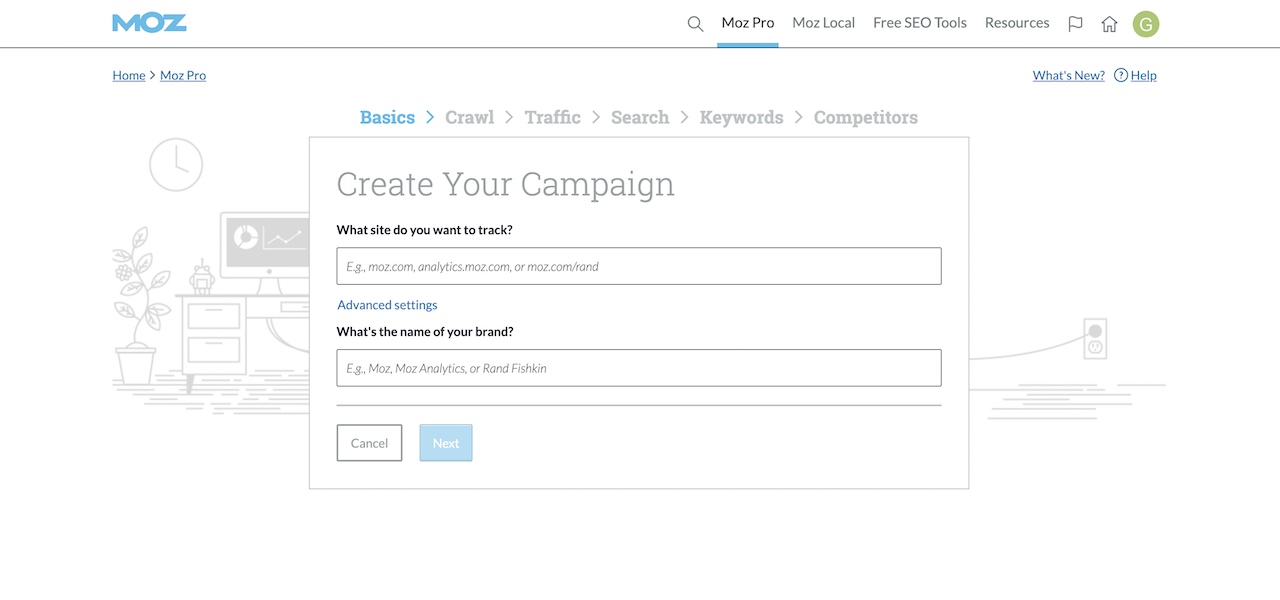Focus the brand name field
Screen dimensions: 1280x600
(639, 368)
